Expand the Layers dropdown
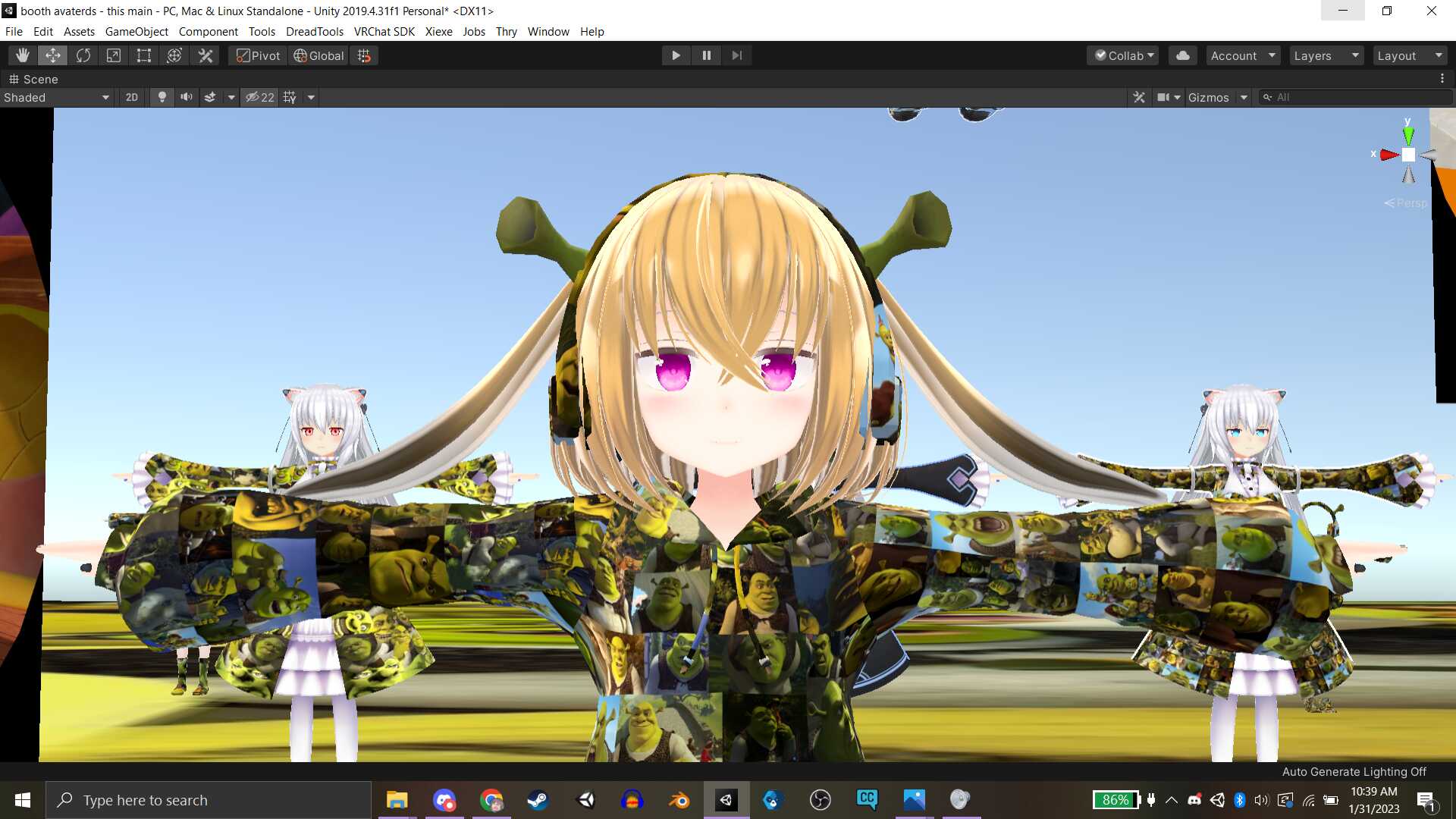 [x=1326, y=55]
